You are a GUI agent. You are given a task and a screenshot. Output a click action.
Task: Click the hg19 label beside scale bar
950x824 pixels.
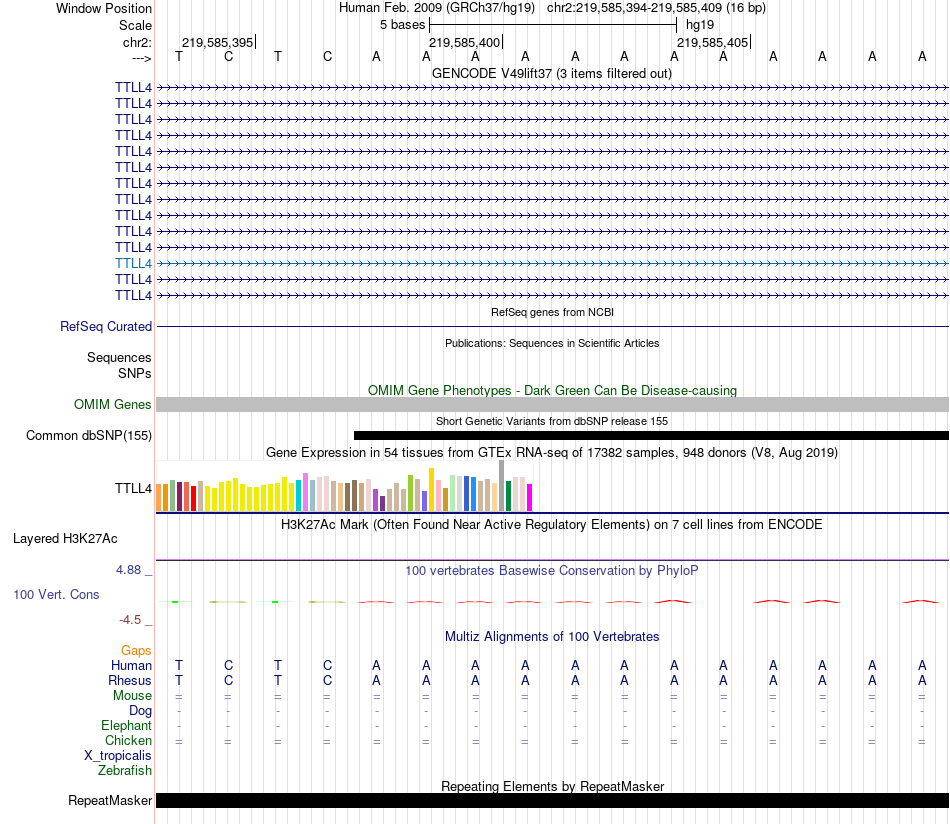click(x=700, y=25)
